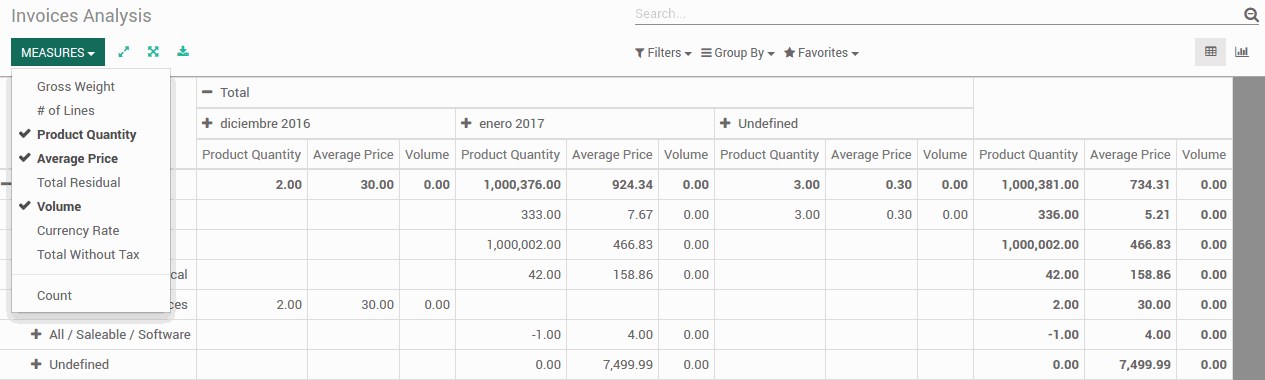Click the search magnifier icon
Viewport: 1265px width, 380px height.
tap(1251, 15)
